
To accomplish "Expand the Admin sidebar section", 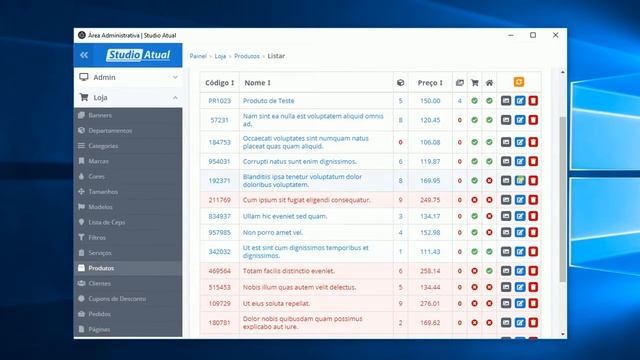I will 128,77.
